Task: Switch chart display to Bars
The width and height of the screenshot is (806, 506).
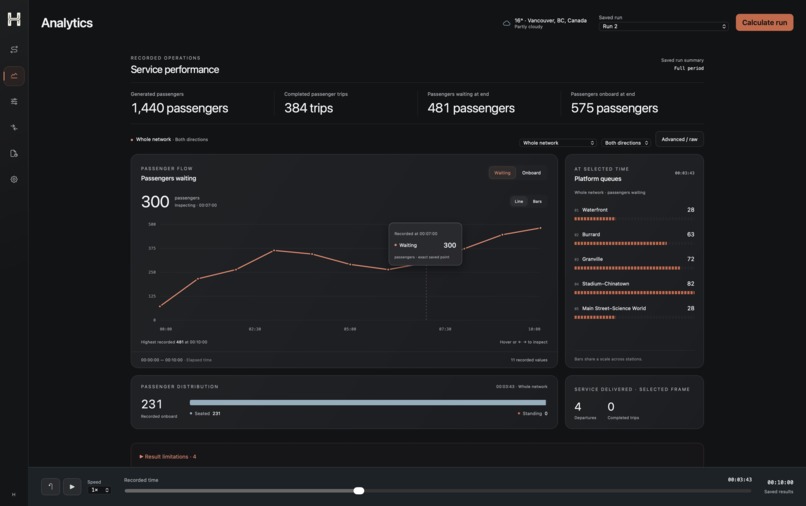Action: [x=537, y=202]
